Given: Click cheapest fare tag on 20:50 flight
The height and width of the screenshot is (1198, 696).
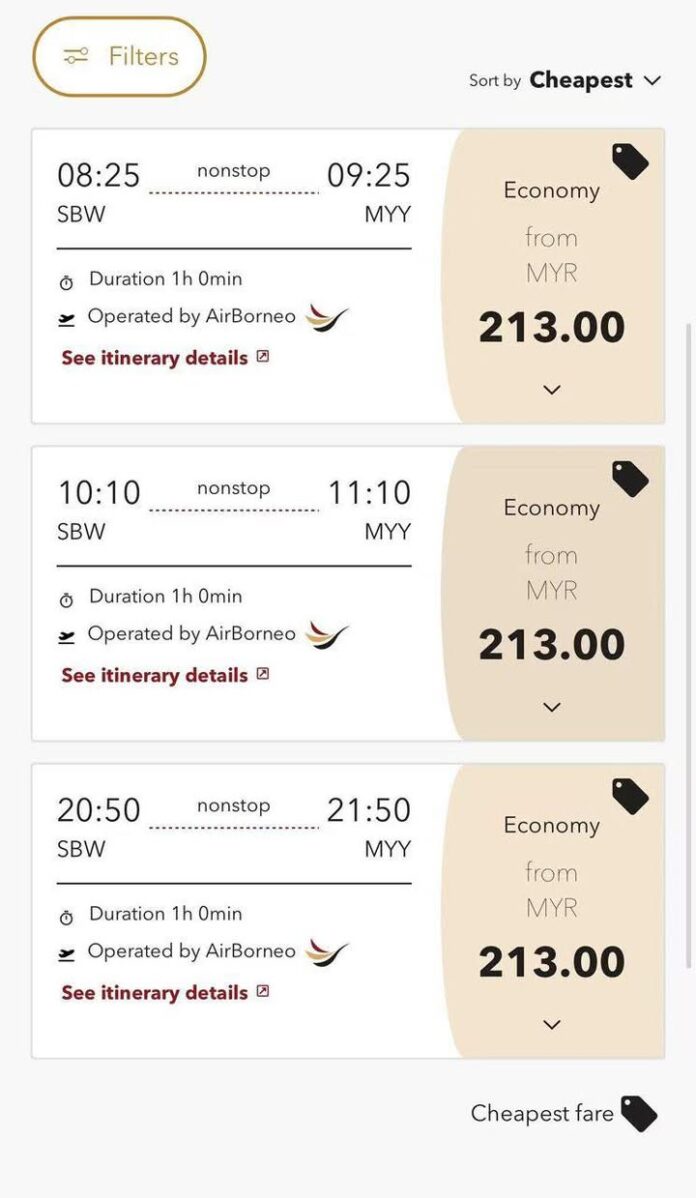Looking at the screenshot, I should click(x=630, y=796).
